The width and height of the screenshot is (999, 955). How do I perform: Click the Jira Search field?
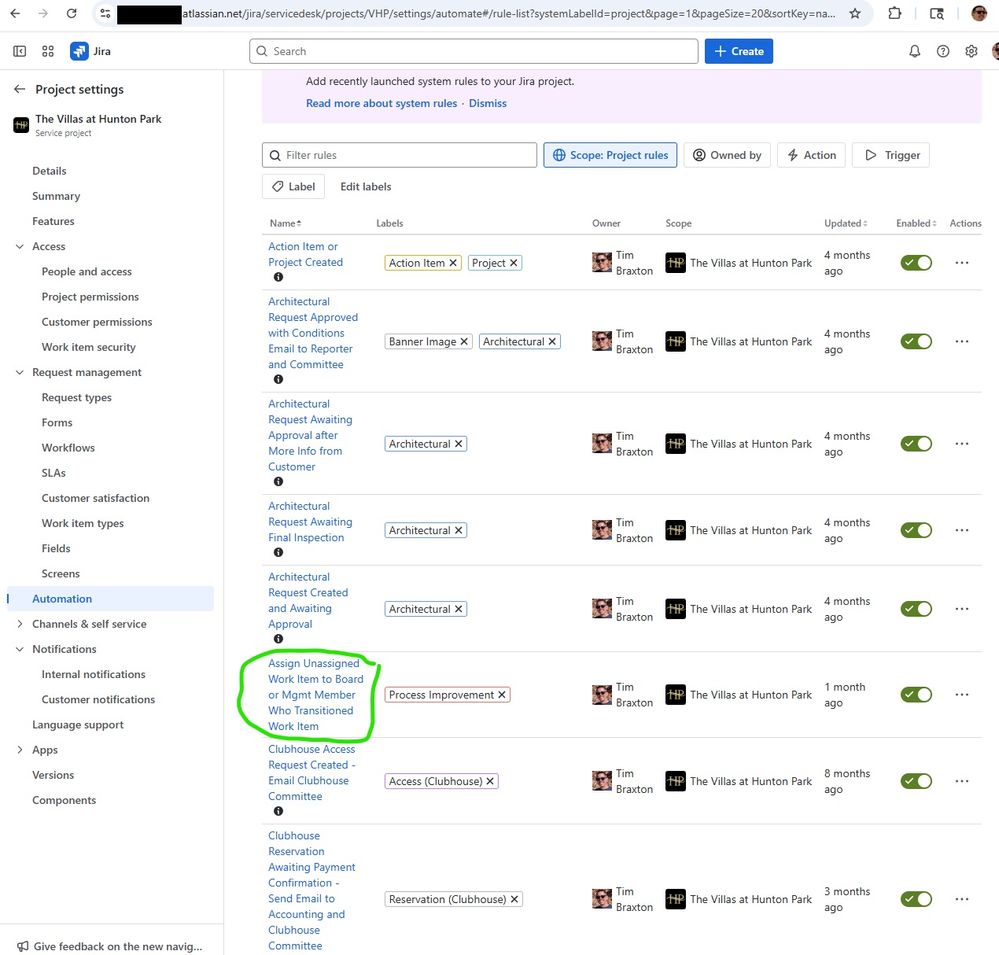pos(473,51)
